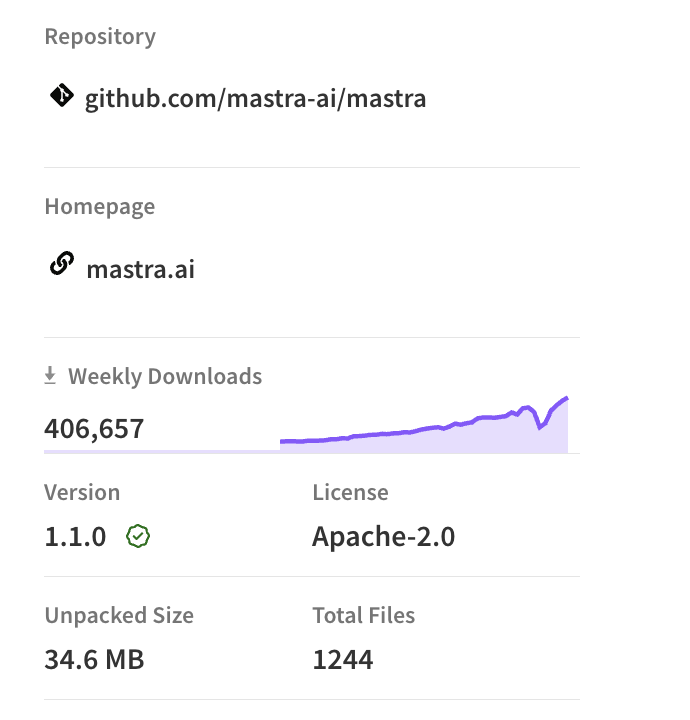Click the Weekly Downloads label
Viewport: 690px width, 720px height.
click(165, 377)
